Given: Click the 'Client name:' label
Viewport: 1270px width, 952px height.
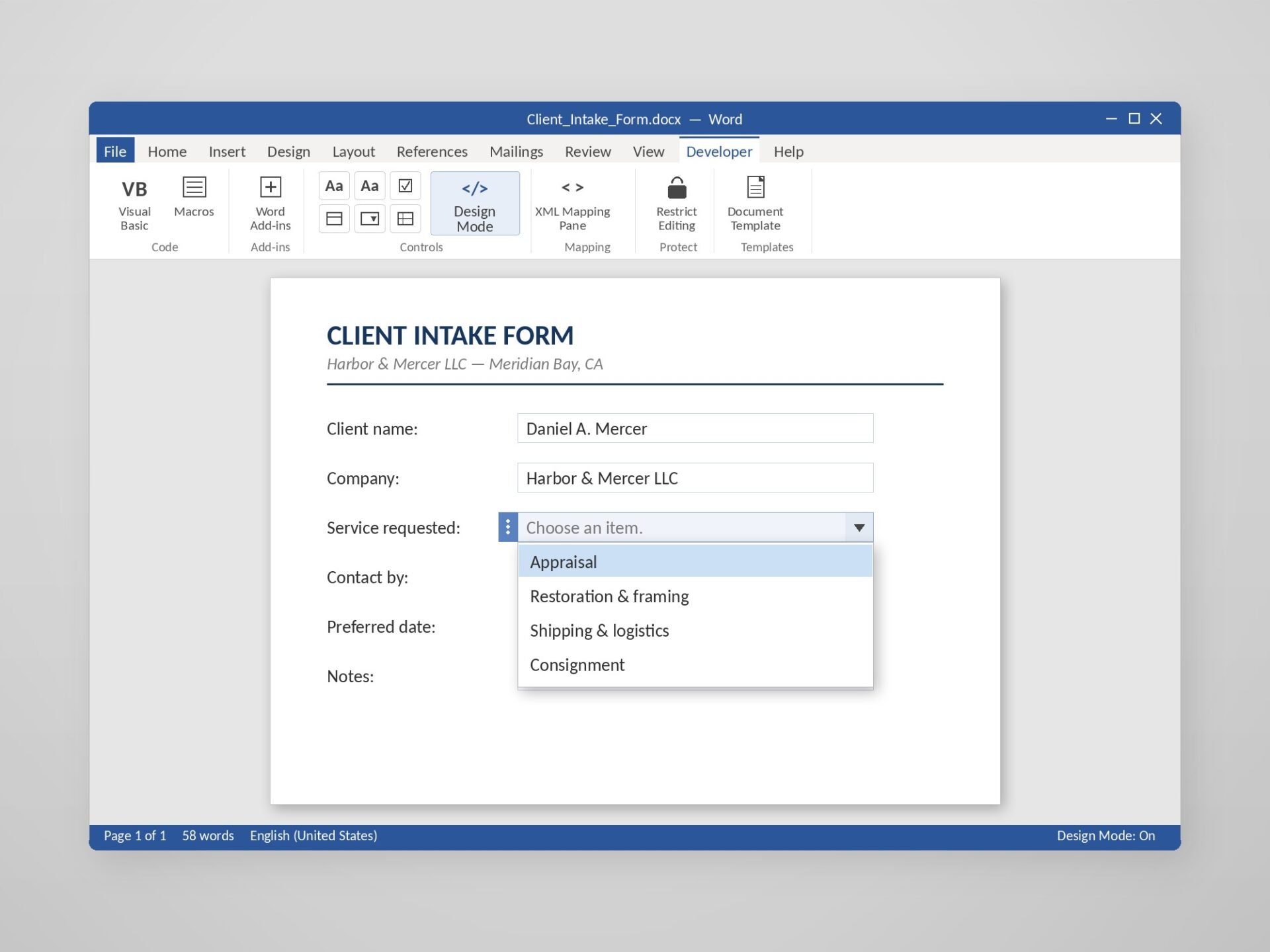Looking at the screenshot, I should [372, 428].
